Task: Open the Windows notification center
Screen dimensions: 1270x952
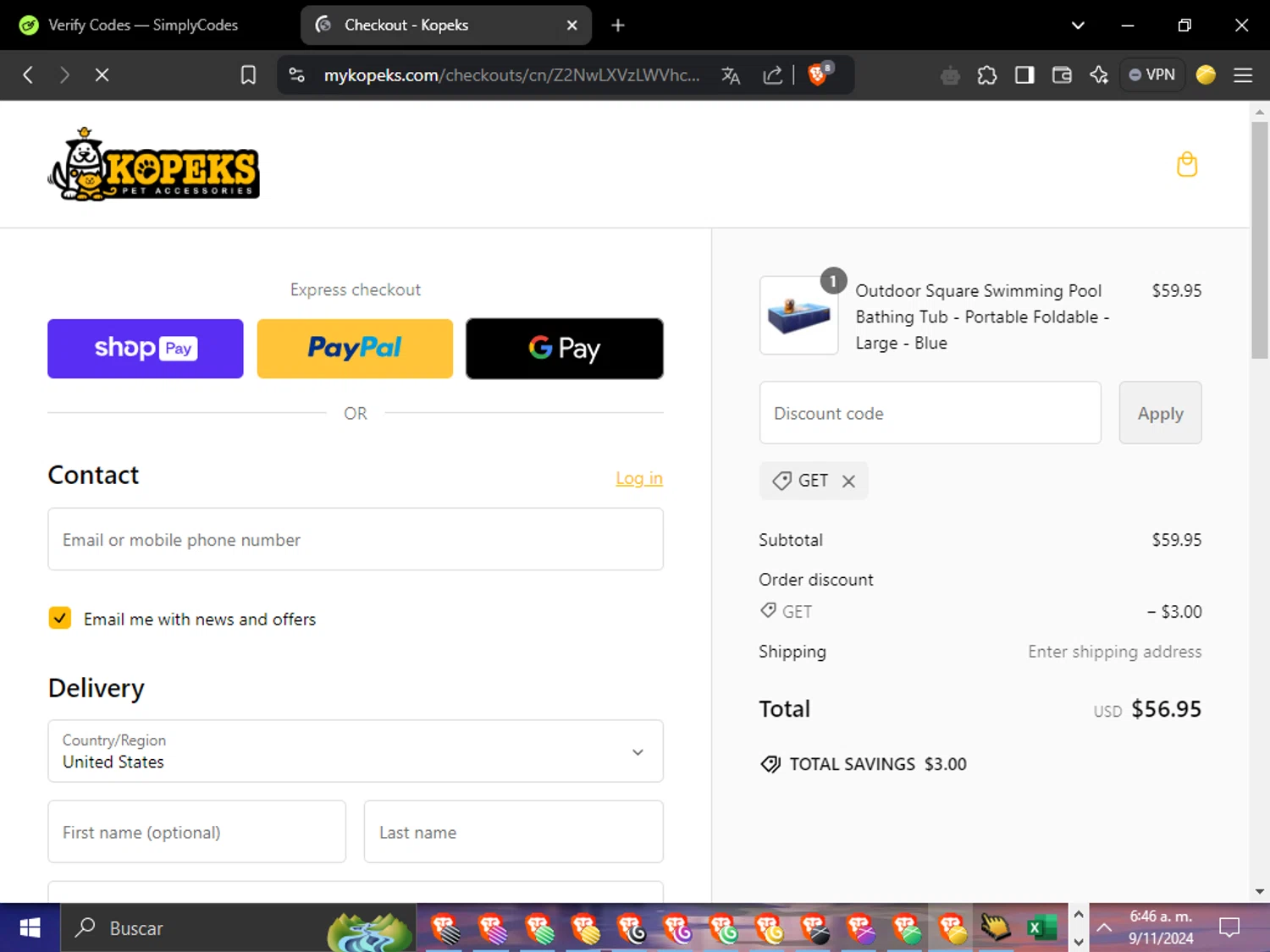Action: pyautogui.click(x=1229, y=928)
